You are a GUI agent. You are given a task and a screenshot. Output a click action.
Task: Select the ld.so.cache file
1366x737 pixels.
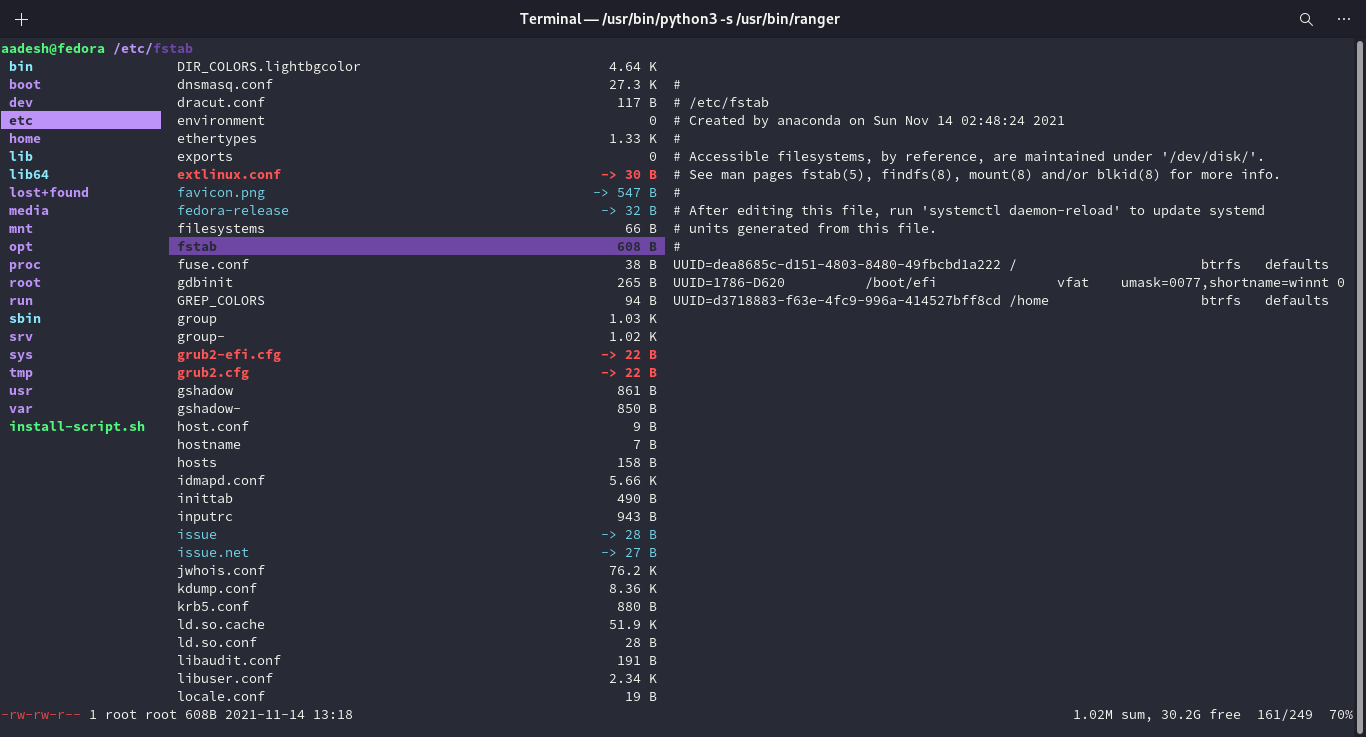pos(221,624)
